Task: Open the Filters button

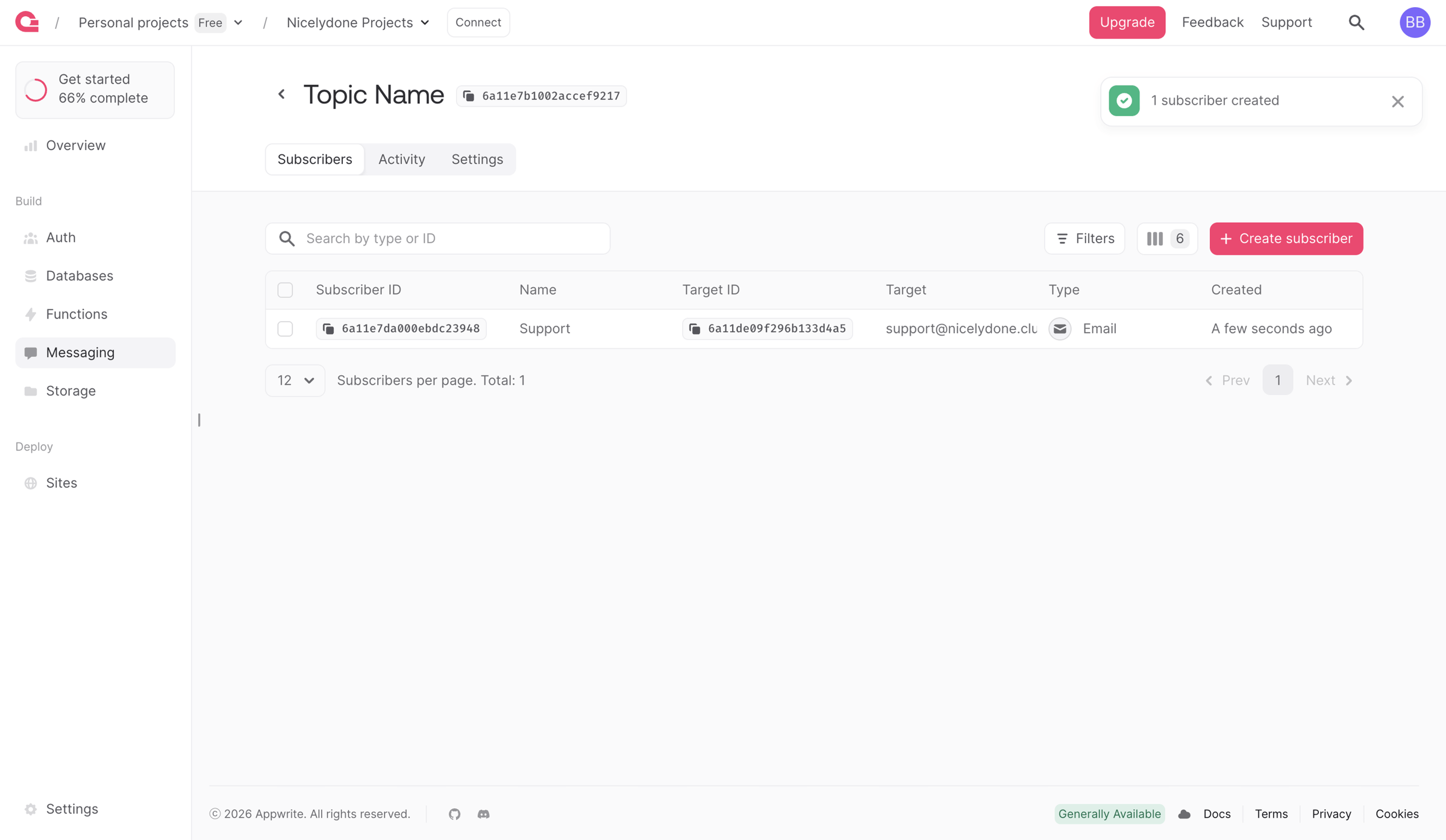Action: click(x=1084, y=238)
